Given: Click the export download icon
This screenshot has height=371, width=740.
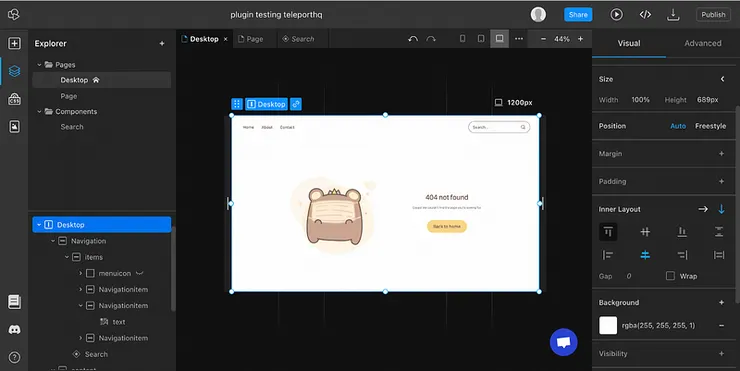Looking at the screenshot, I should coord(673,15).
